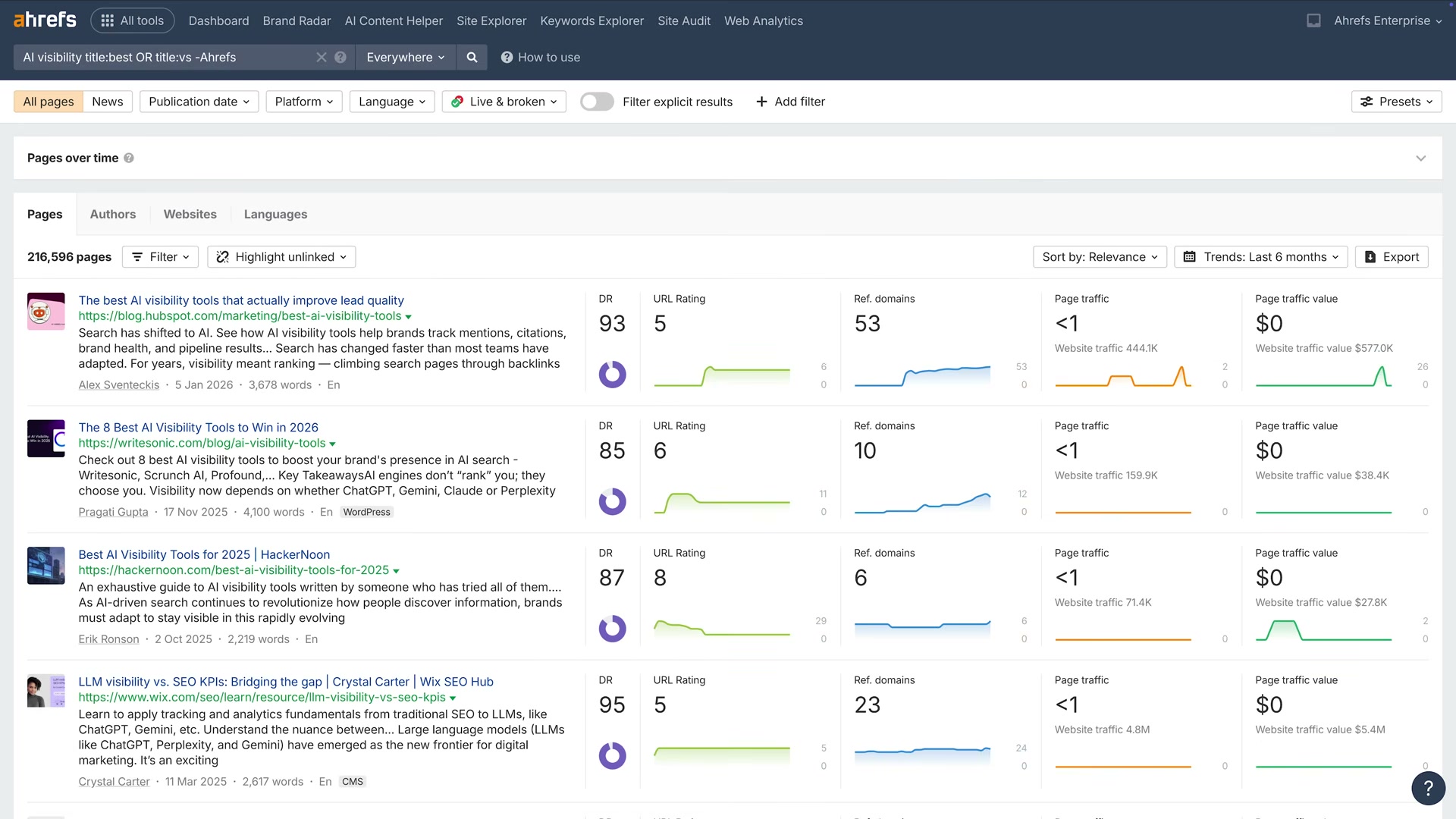Expand the HackerNoon URL caret menu
Image resolution: width=1456 pixels, height=819 pixels.
click(396, 571)
